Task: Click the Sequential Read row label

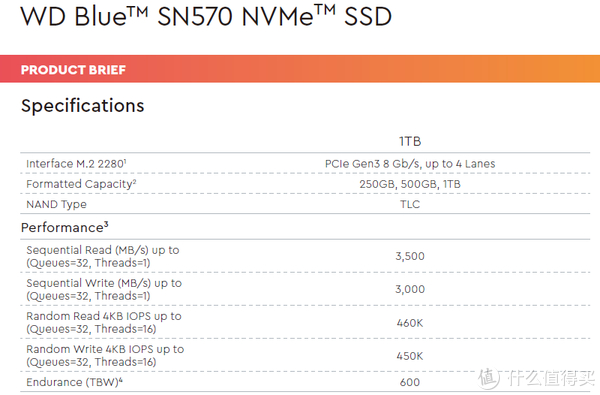Action: click(x=103, y=256)
